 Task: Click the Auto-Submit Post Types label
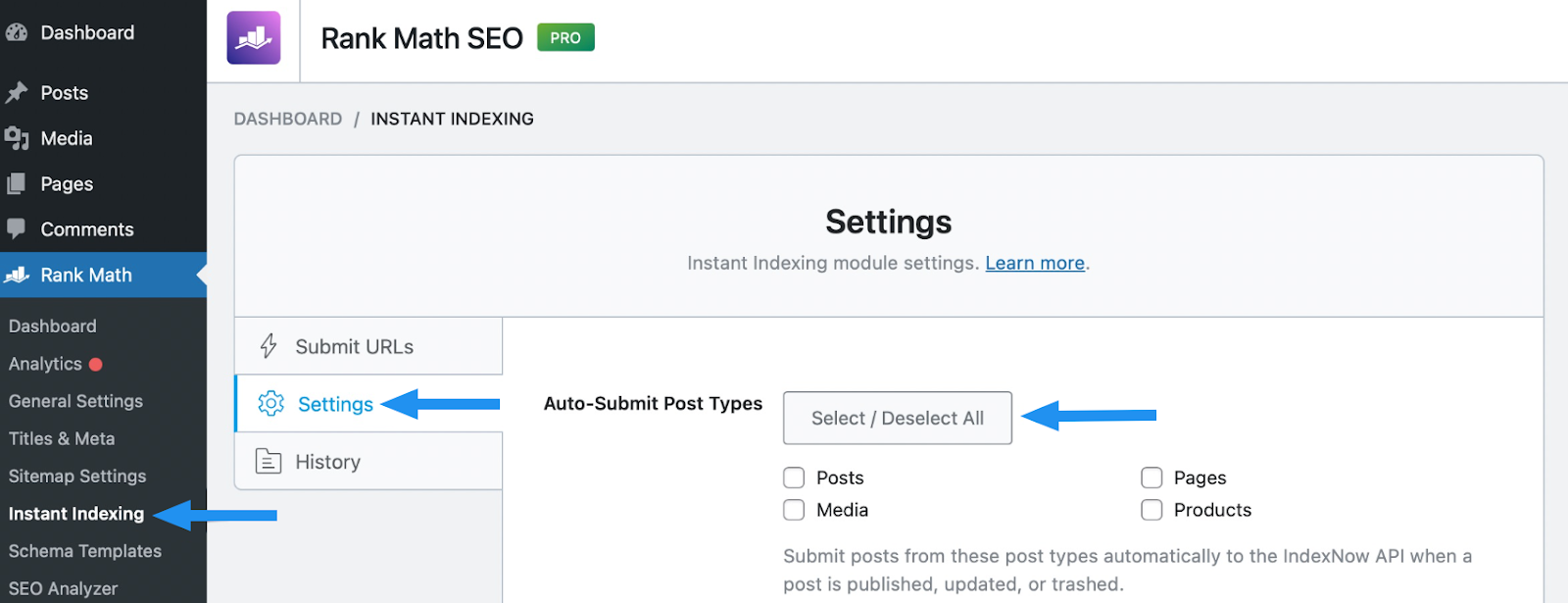[x=653, y=403]
